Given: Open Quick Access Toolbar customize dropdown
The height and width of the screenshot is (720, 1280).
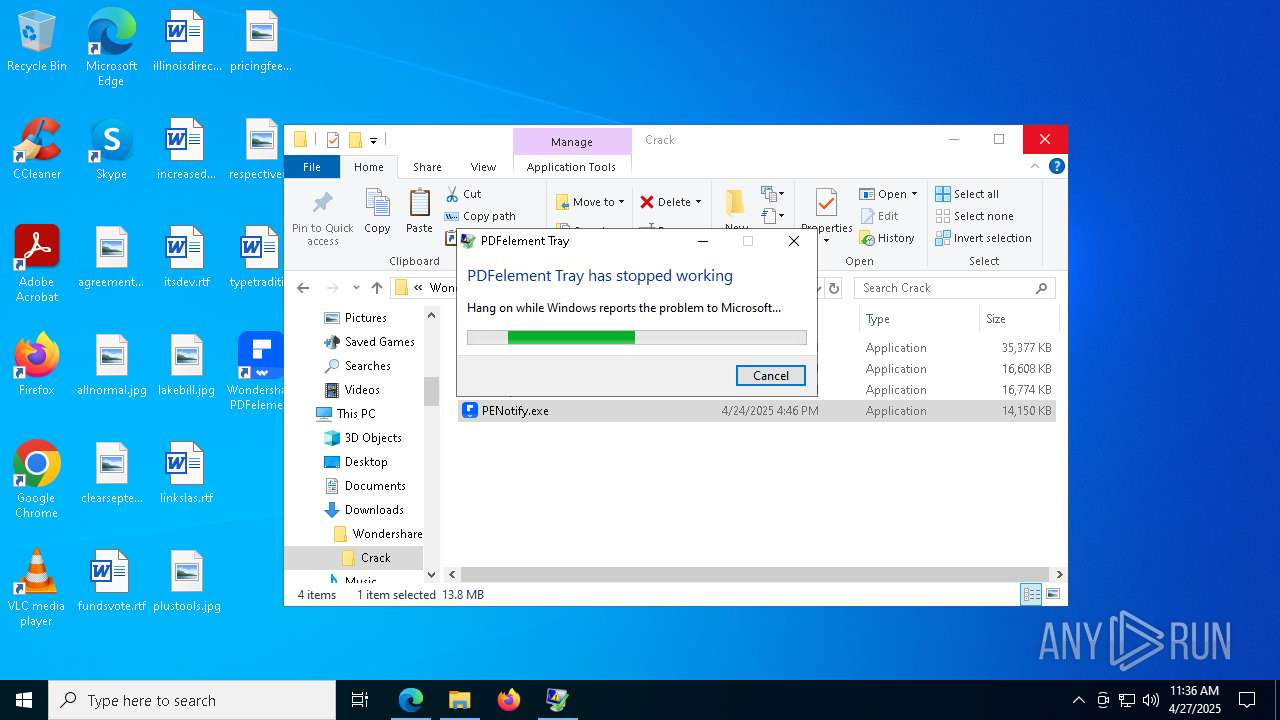Looking at the screenshot, I should [x=373, y=141].
